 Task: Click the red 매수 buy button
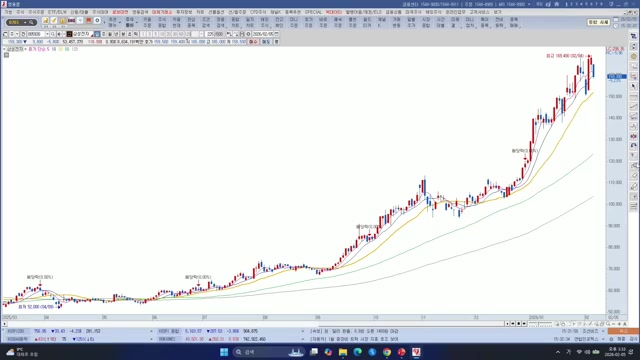[x=253, y=42]
